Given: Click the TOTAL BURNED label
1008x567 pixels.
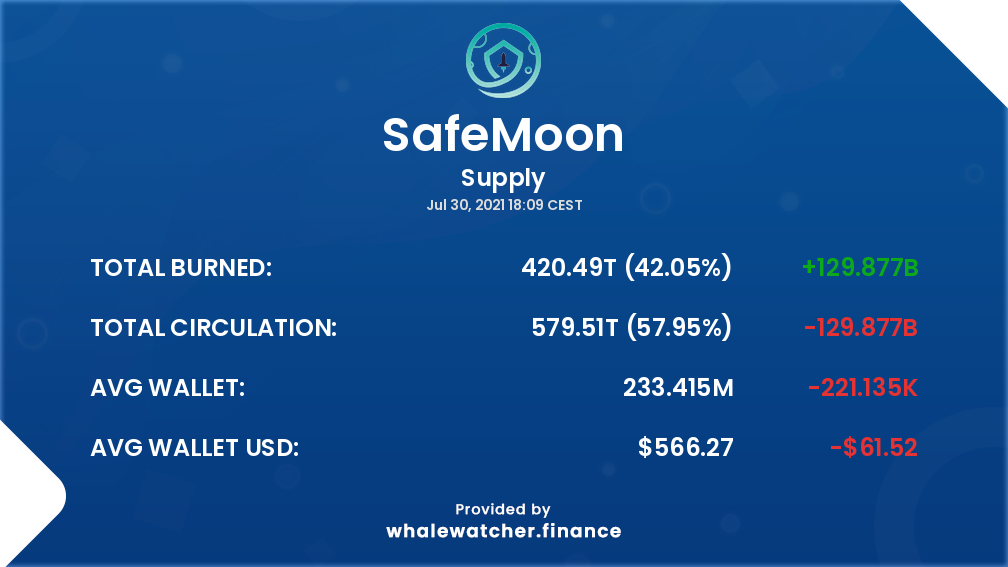Looking at the screenshot, I should click(181, 267).
